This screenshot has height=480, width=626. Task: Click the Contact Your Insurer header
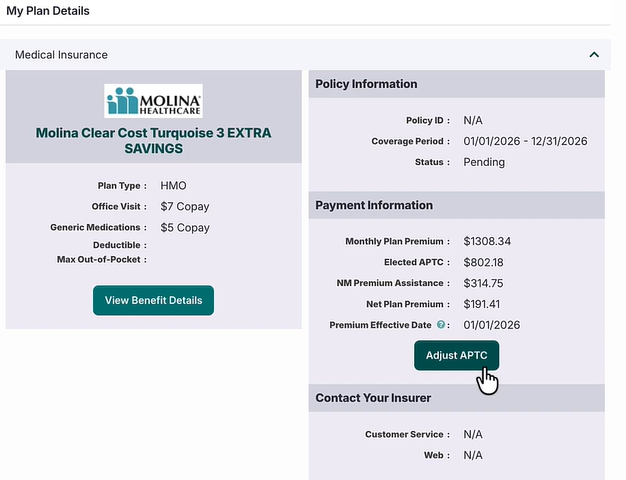click(373, 398)
